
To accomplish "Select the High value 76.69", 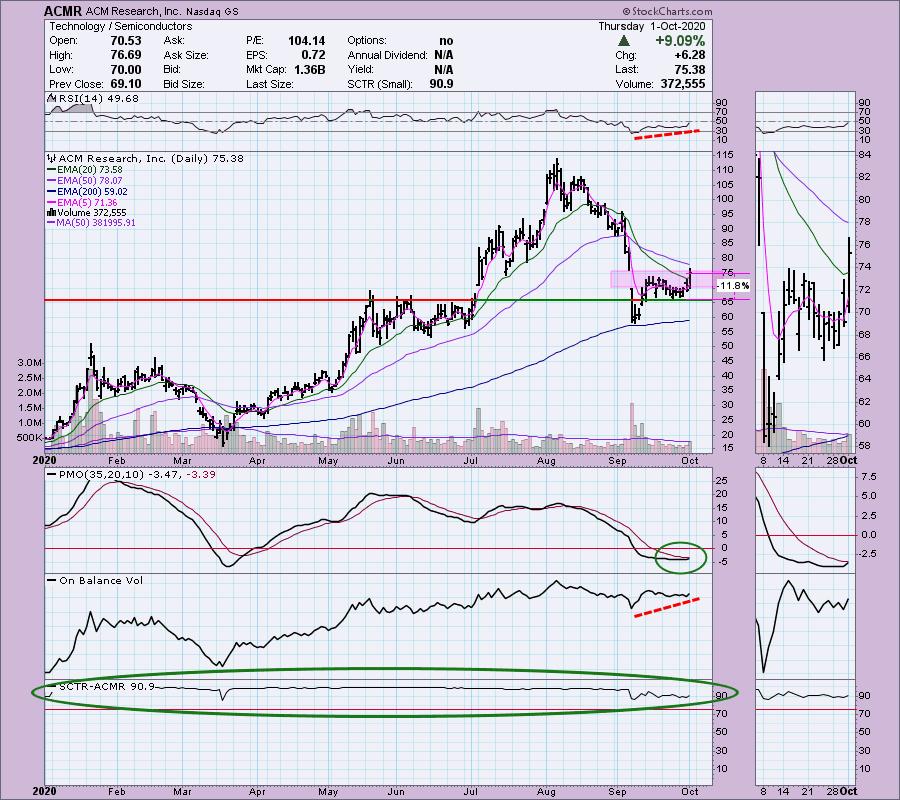I will [x=126, y=55].
